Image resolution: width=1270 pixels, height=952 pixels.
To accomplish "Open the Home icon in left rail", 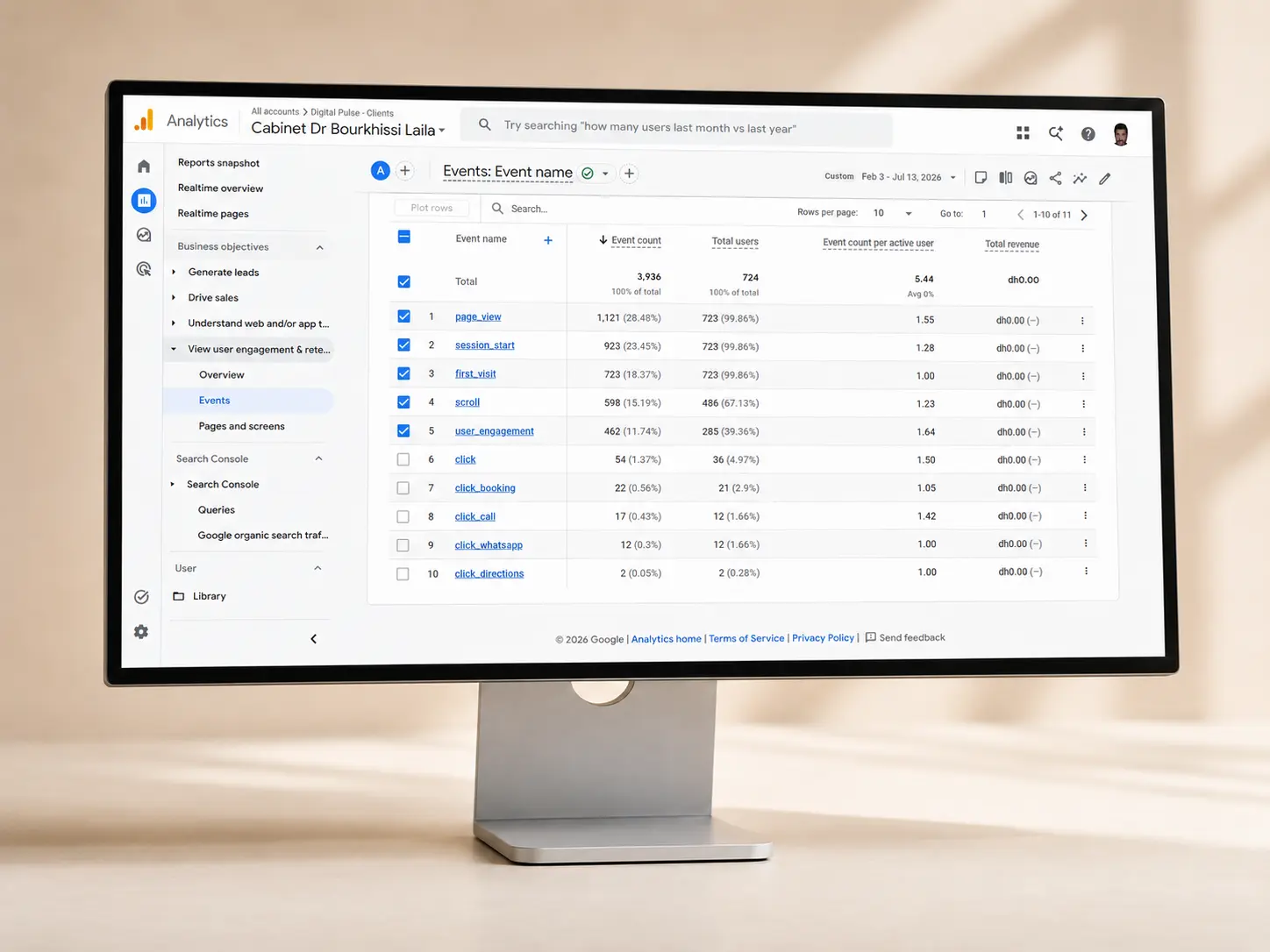I will (144, 167).
